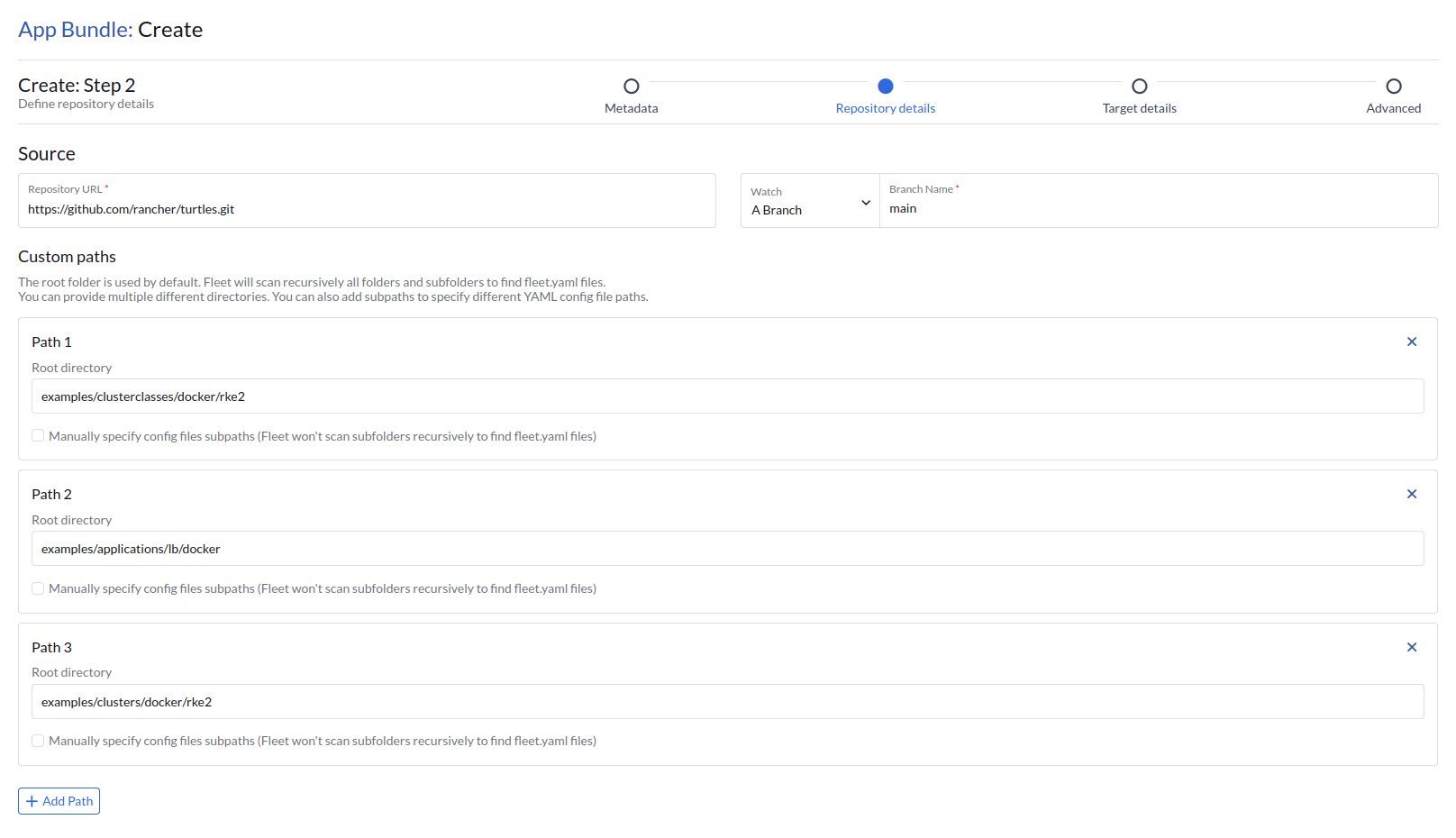This screenshot has width=1456, height=838.
Task: Click the Repository details step circle
Action: 886,87
